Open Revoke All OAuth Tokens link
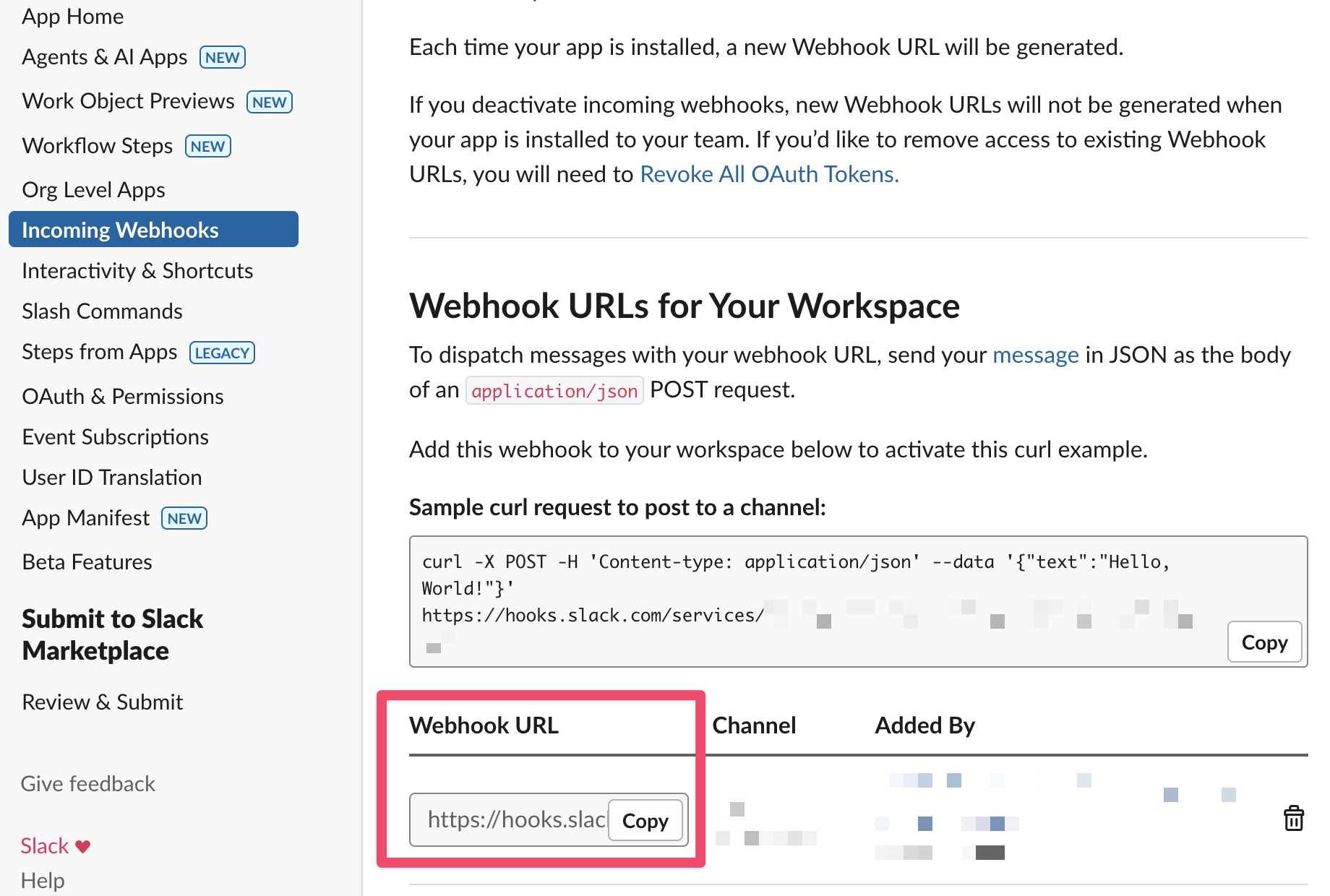 tap(769, 174)
